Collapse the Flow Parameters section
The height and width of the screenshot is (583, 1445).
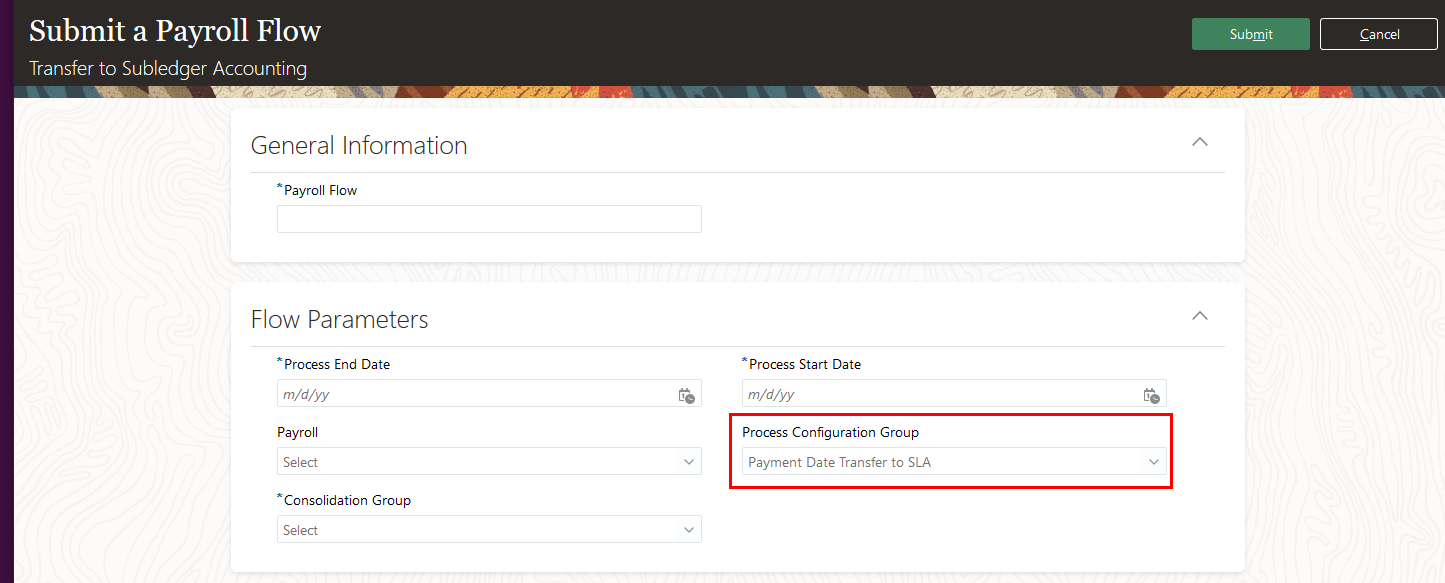coord(1200,316)
